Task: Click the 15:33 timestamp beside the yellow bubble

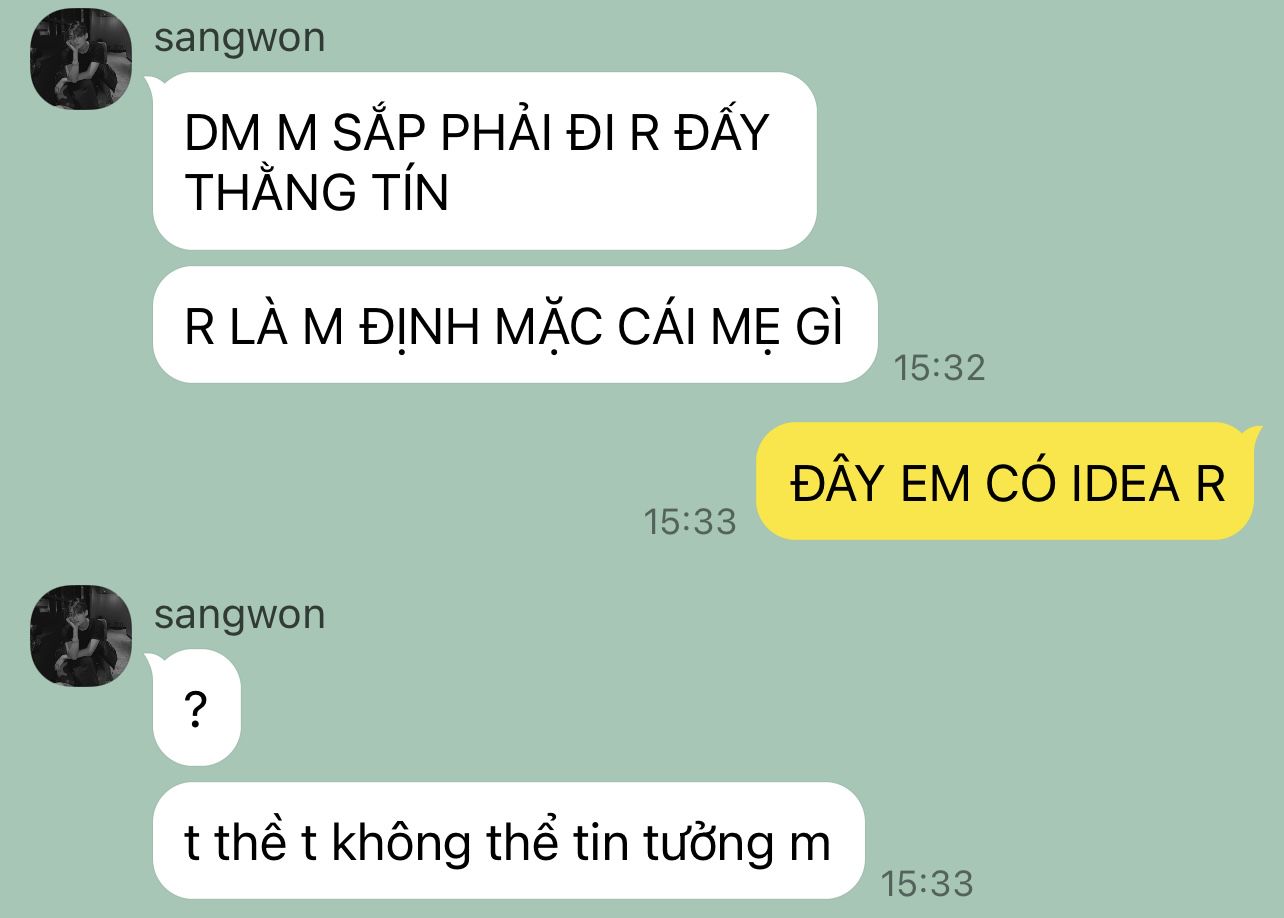Action: point(690,521)
